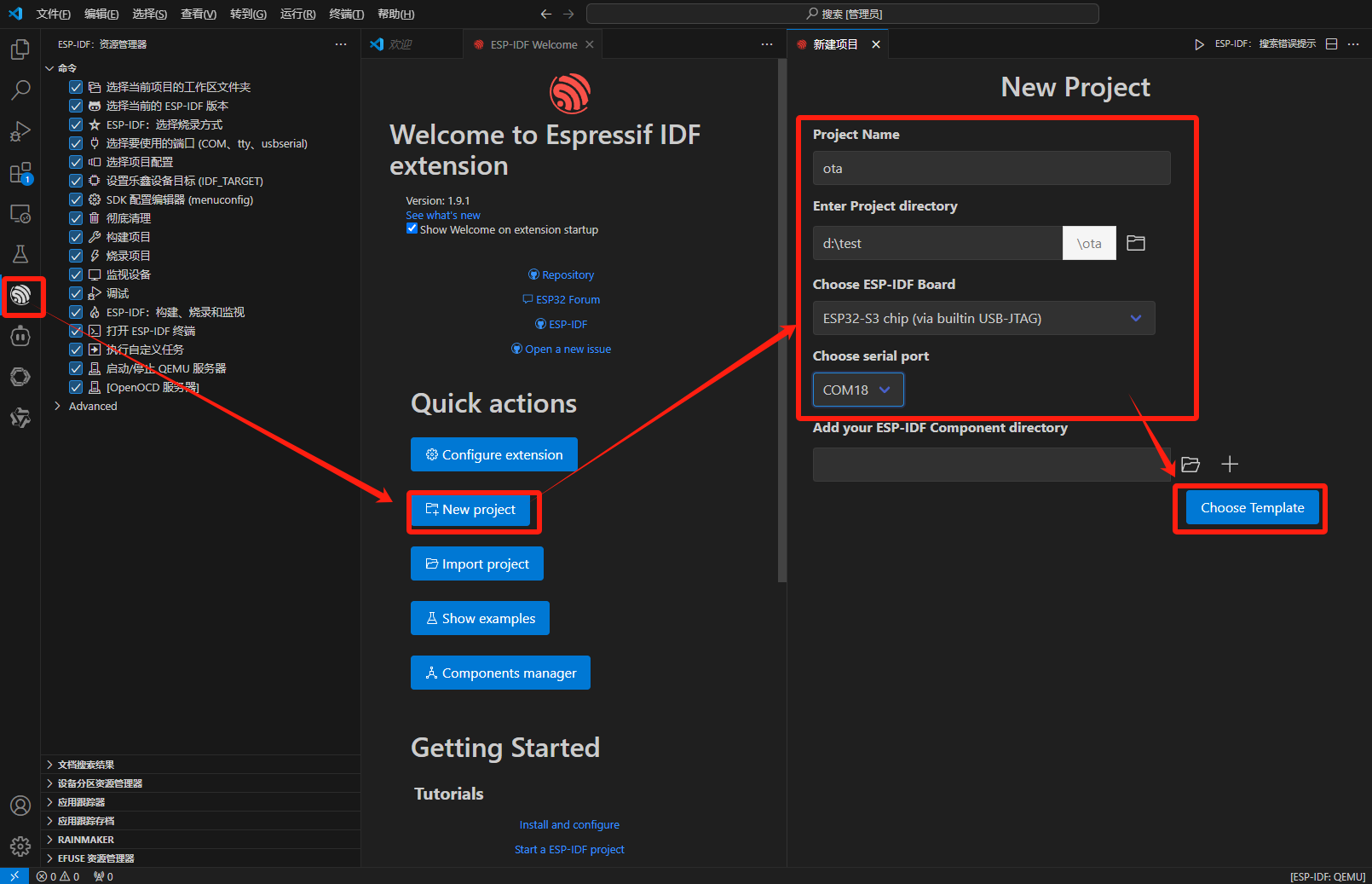This screenshot has height=884, width=1372.
Task: Toggle checkbox for 彻底清理
Action: click(76, 218)
